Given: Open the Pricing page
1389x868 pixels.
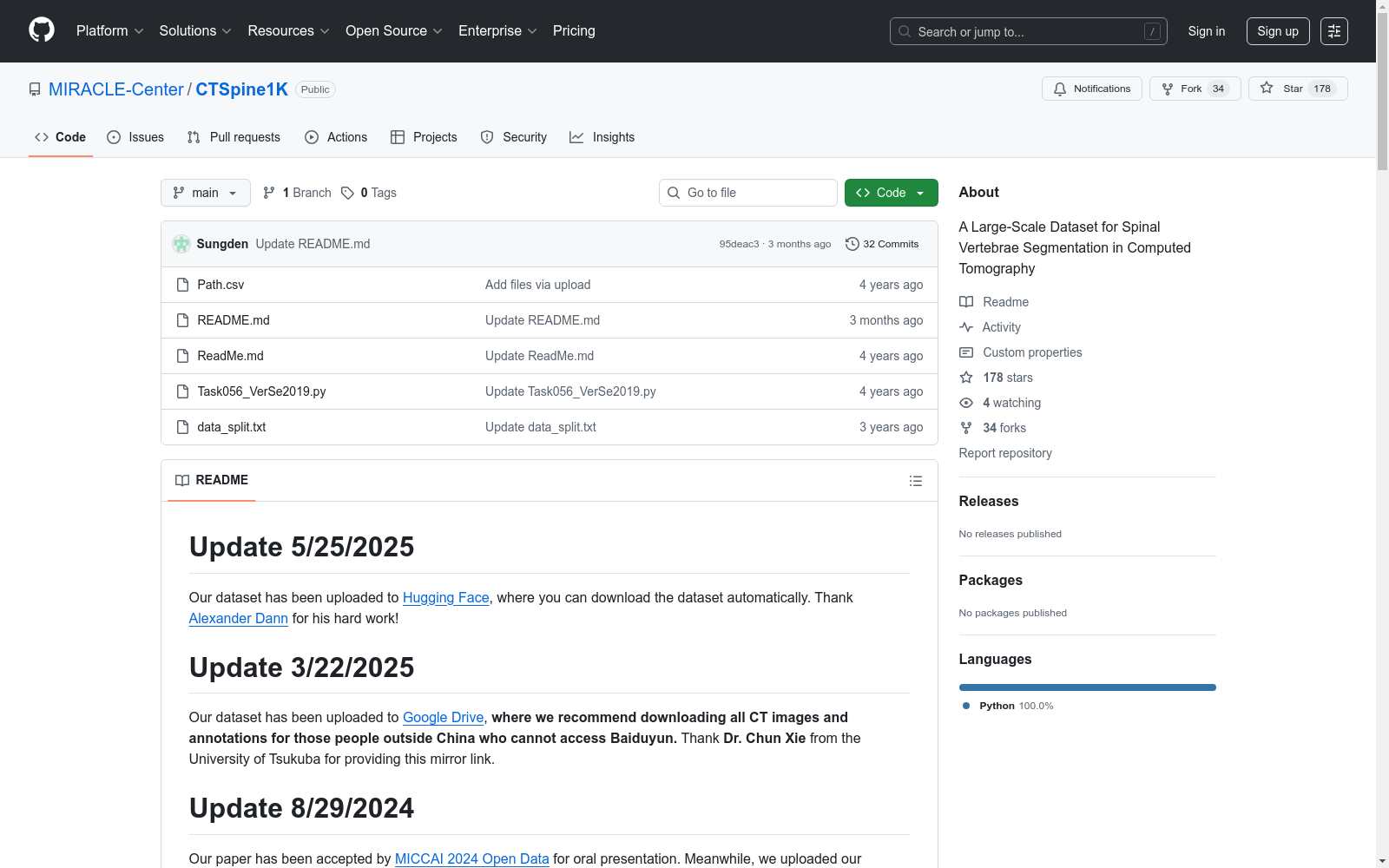Looking at the screenshot, I should coord(574,31).
